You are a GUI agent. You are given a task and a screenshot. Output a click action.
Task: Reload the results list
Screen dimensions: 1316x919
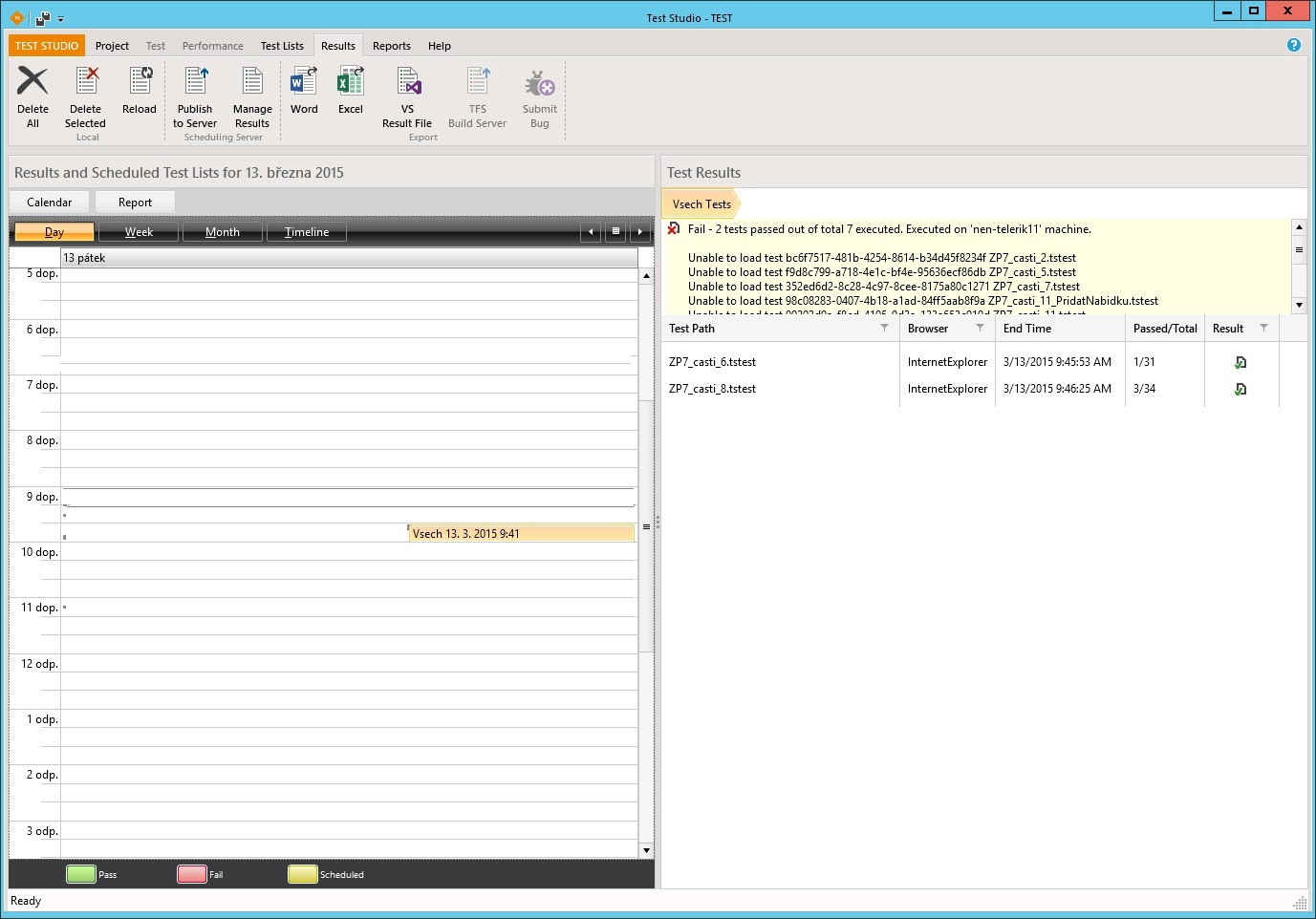140,83
